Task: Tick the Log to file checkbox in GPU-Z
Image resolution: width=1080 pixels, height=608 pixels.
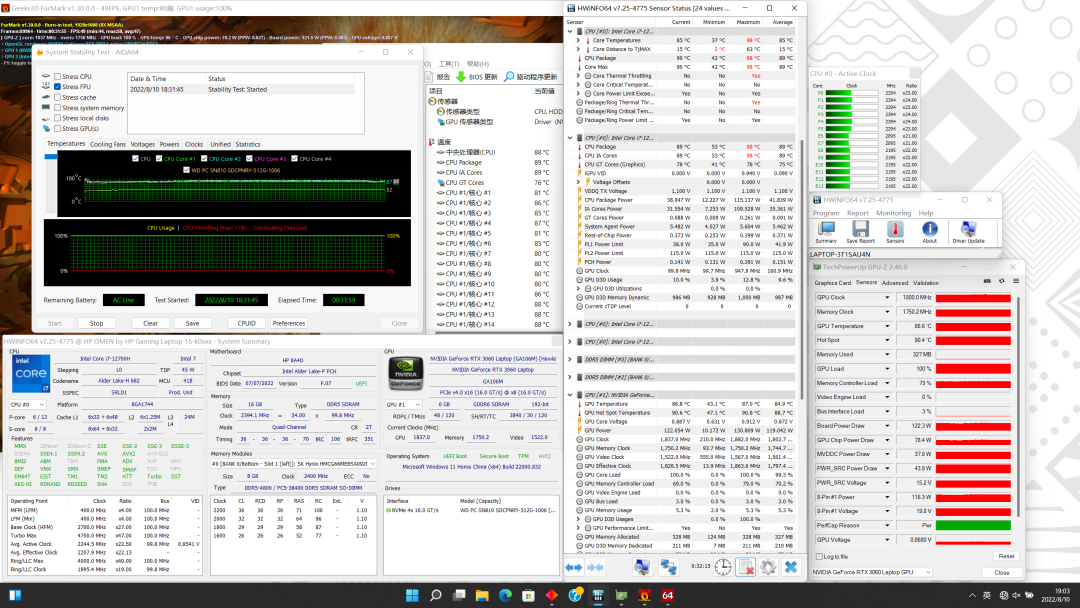Action: [x=819, y=556]
